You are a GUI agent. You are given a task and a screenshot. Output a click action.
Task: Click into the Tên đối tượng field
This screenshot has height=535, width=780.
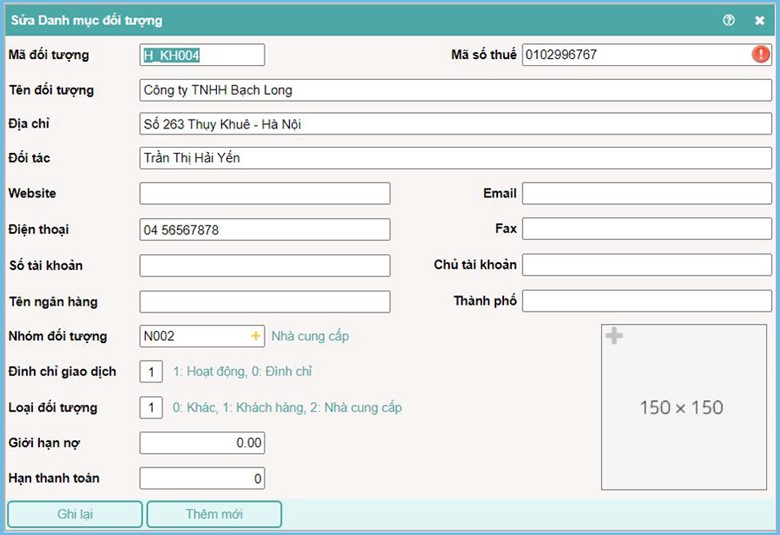pyautogui.click(x=455, y=90)
